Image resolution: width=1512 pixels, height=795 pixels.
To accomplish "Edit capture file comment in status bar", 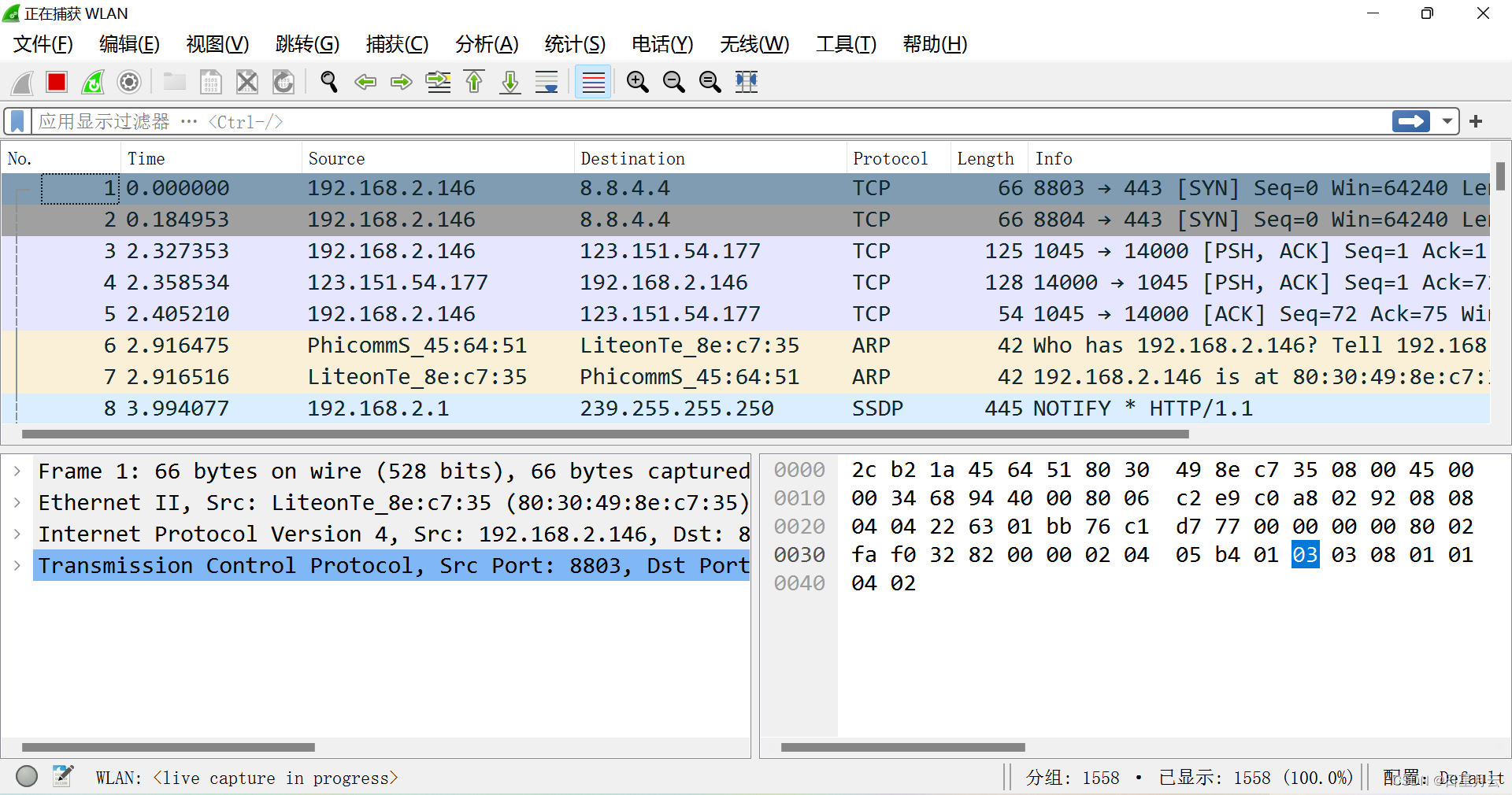I will click(x=63, y=776).
